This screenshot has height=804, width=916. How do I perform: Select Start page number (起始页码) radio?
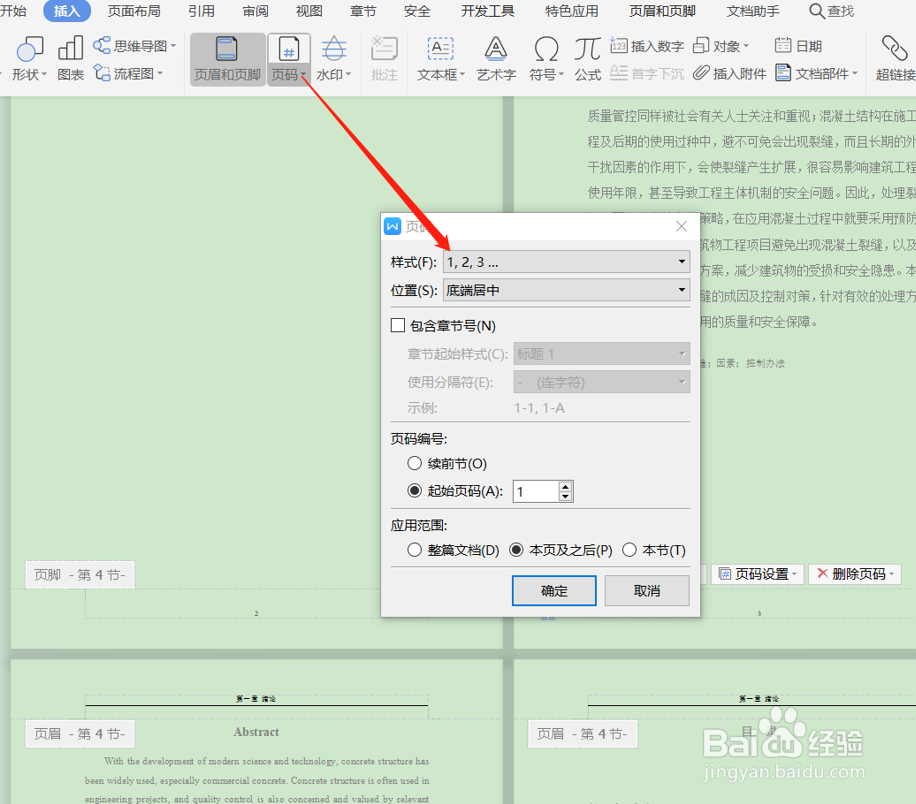tap(414, 491)
